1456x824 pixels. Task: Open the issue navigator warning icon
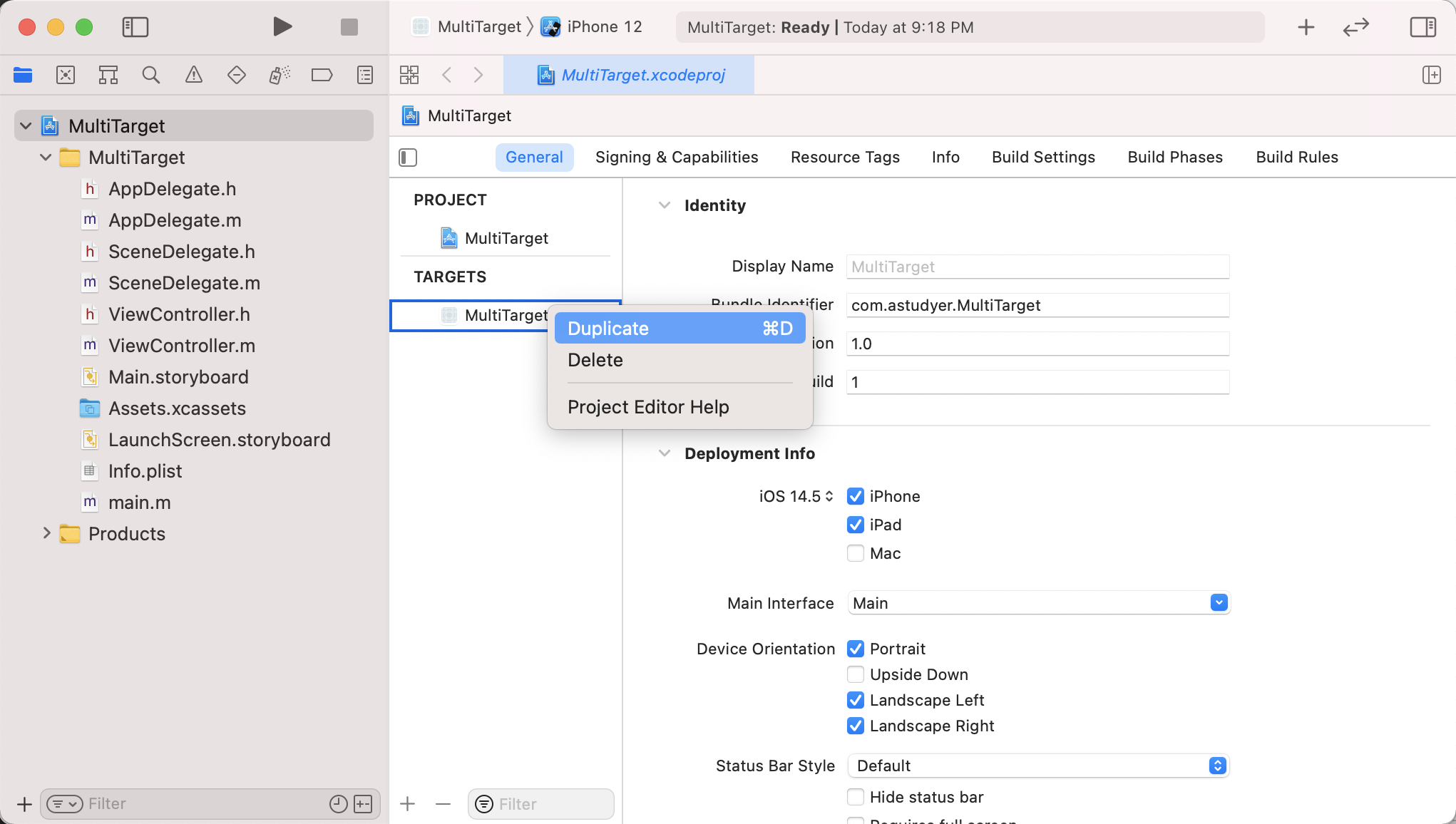pyautogui.click(x=194, y=75)
